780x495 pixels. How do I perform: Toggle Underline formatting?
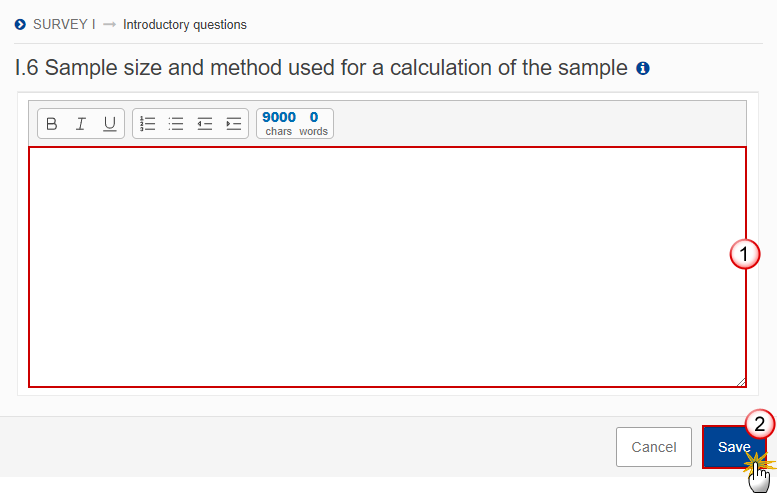pyautogui.click(x=109, y=123)
